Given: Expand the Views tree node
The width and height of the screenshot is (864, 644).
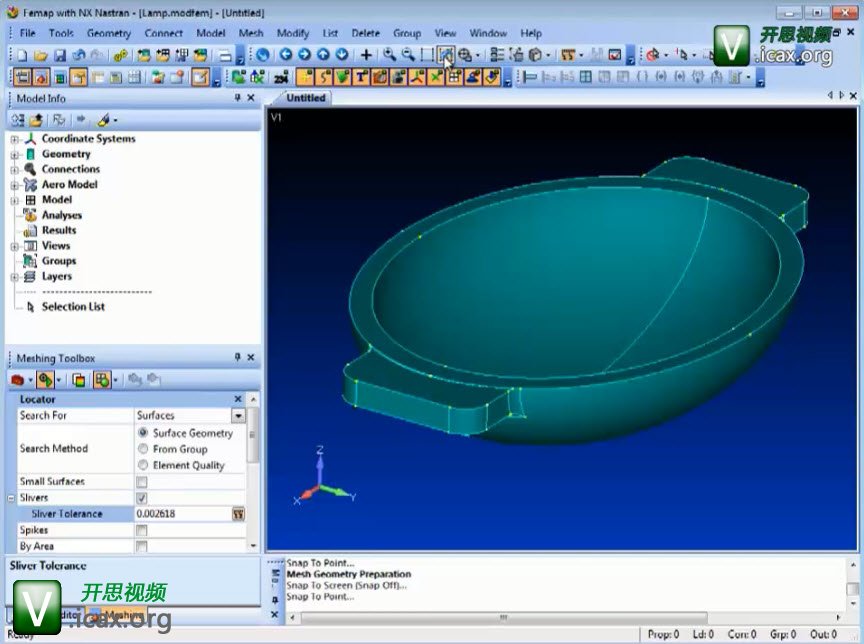Looking at the screenshot, I should click(x=15, y=246).
